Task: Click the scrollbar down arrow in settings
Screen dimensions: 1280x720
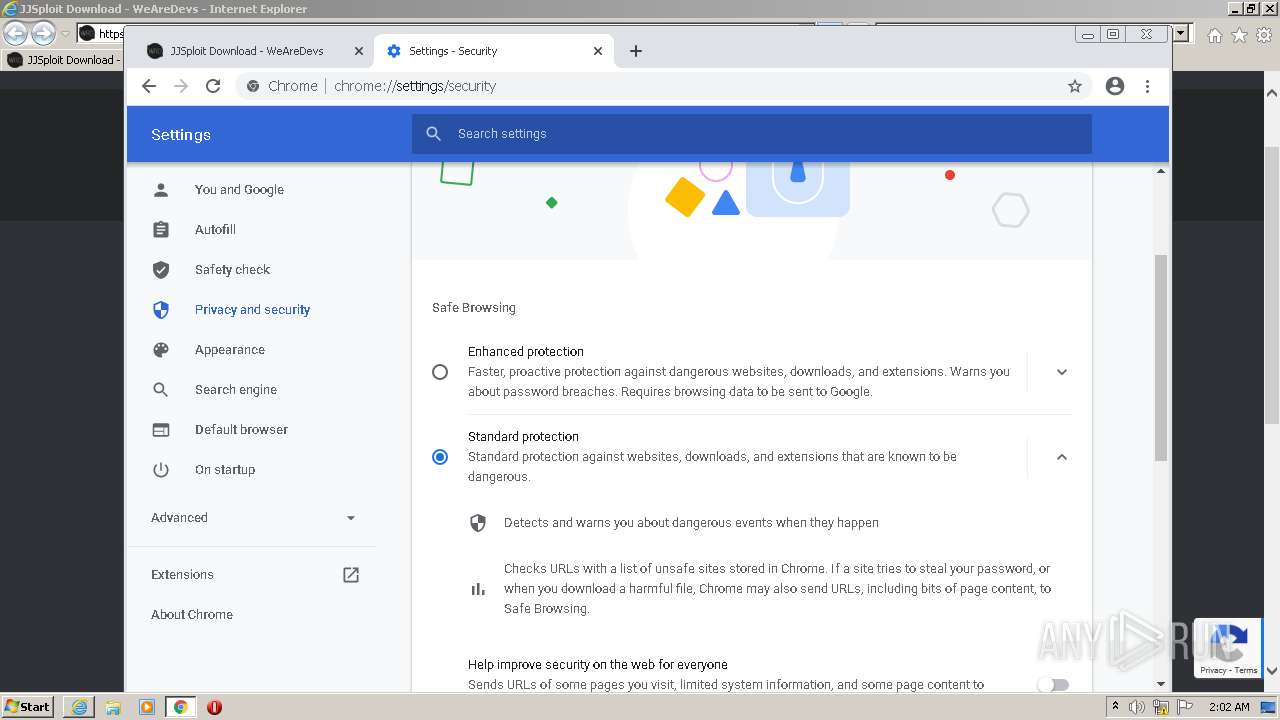Action: pyautogui.click(x=1161, y=684)
